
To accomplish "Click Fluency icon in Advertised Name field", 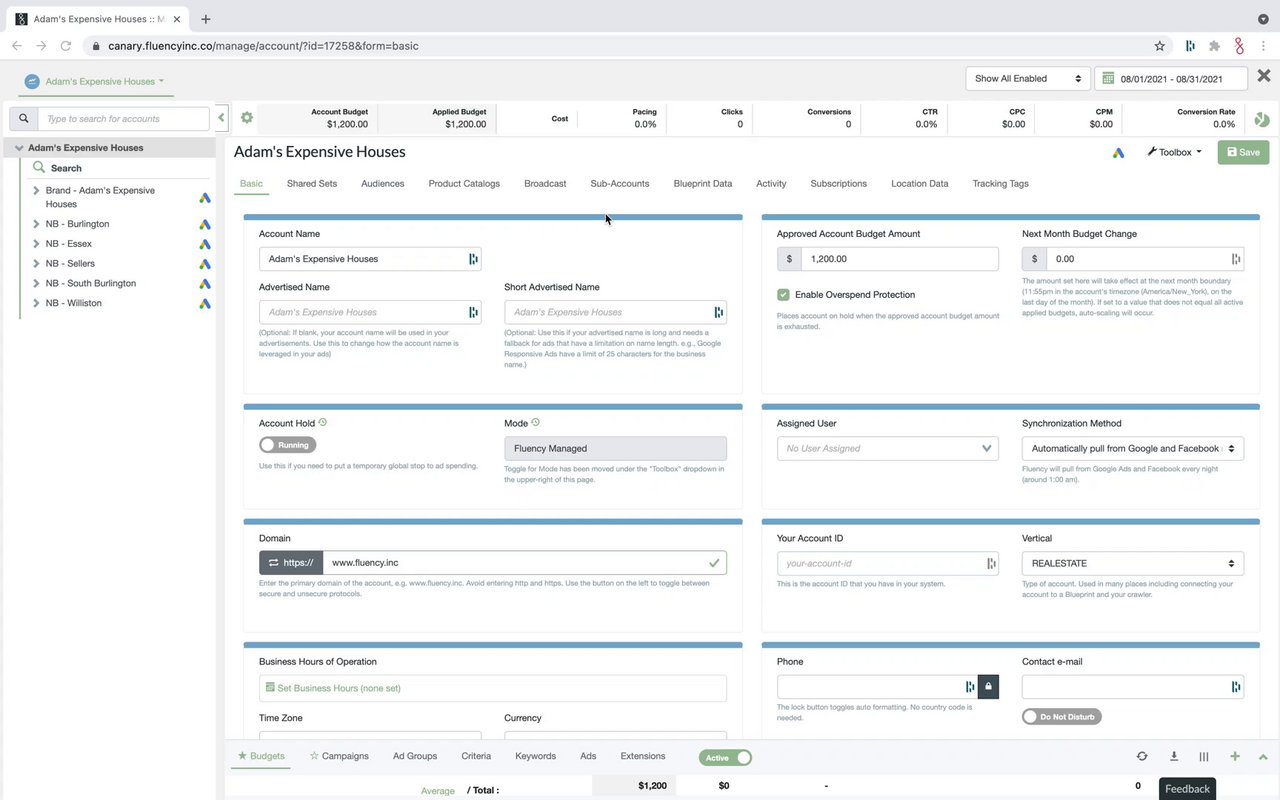I will 473,312.
